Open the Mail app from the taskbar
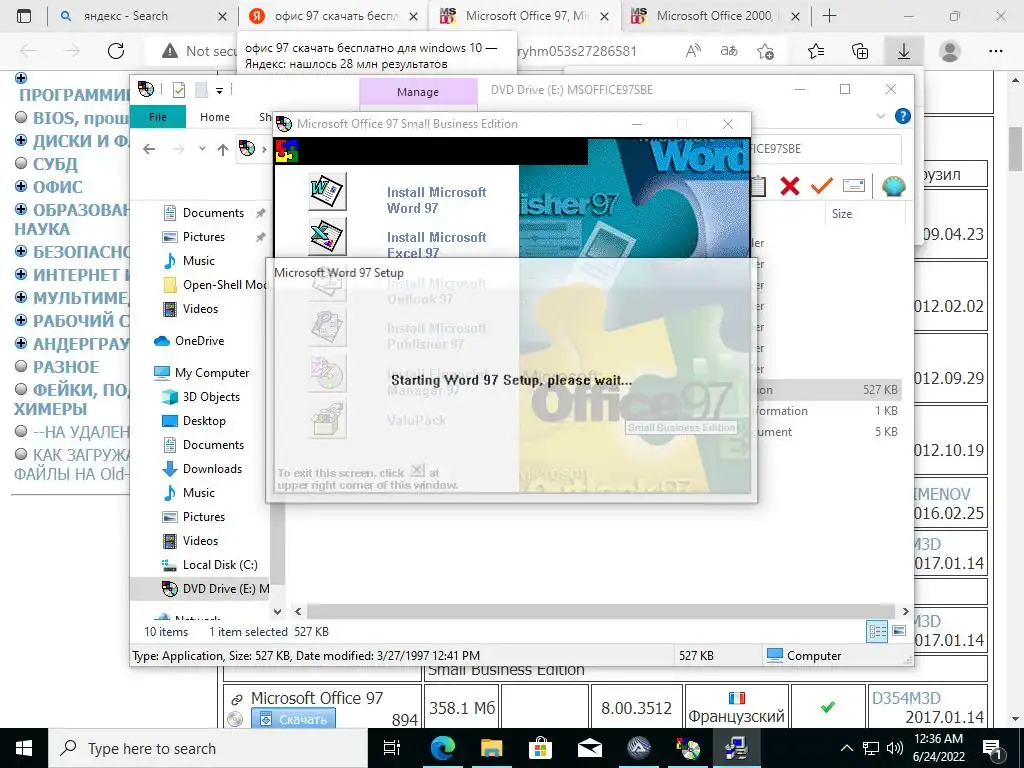The image size is (1024, 768). [590, 748]
